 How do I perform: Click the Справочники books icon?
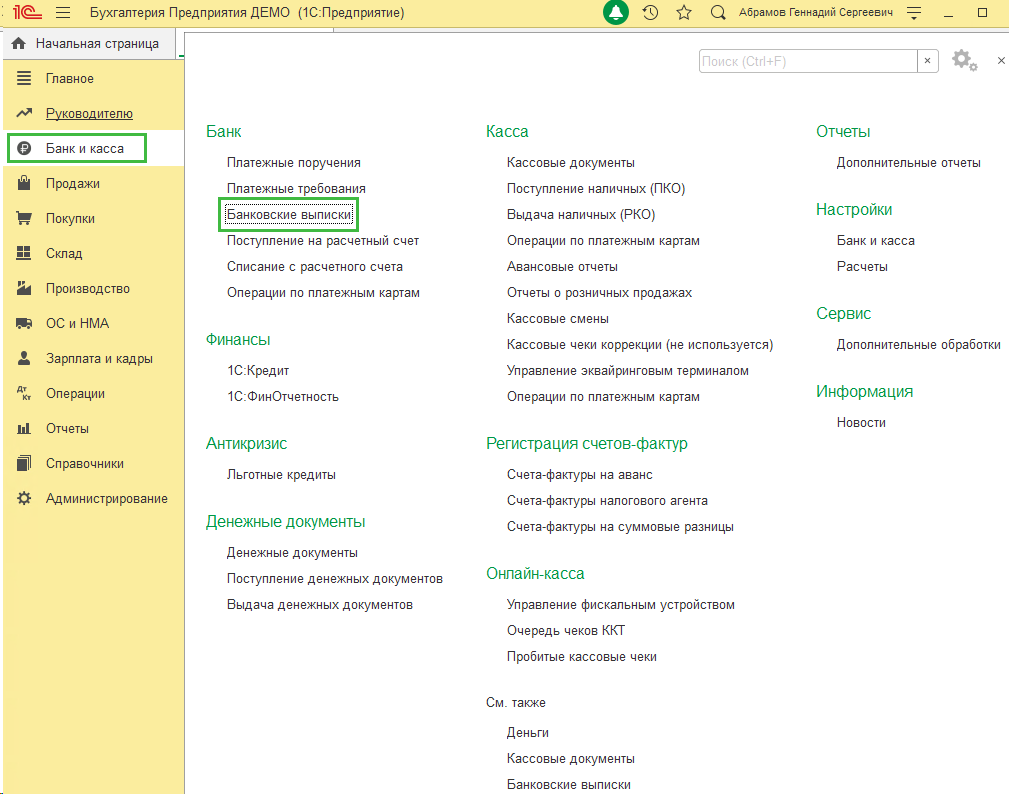click(x=24, y=463)
